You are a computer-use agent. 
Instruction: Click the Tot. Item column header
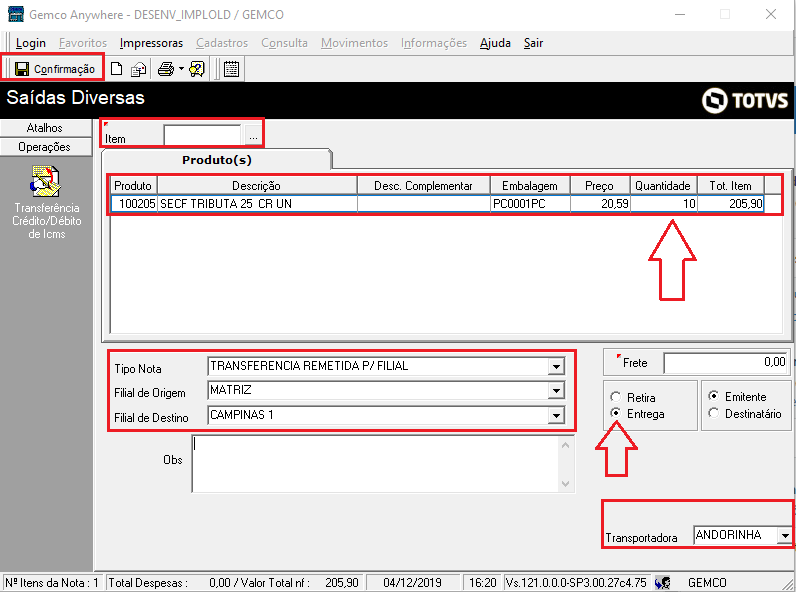[731, 185]
